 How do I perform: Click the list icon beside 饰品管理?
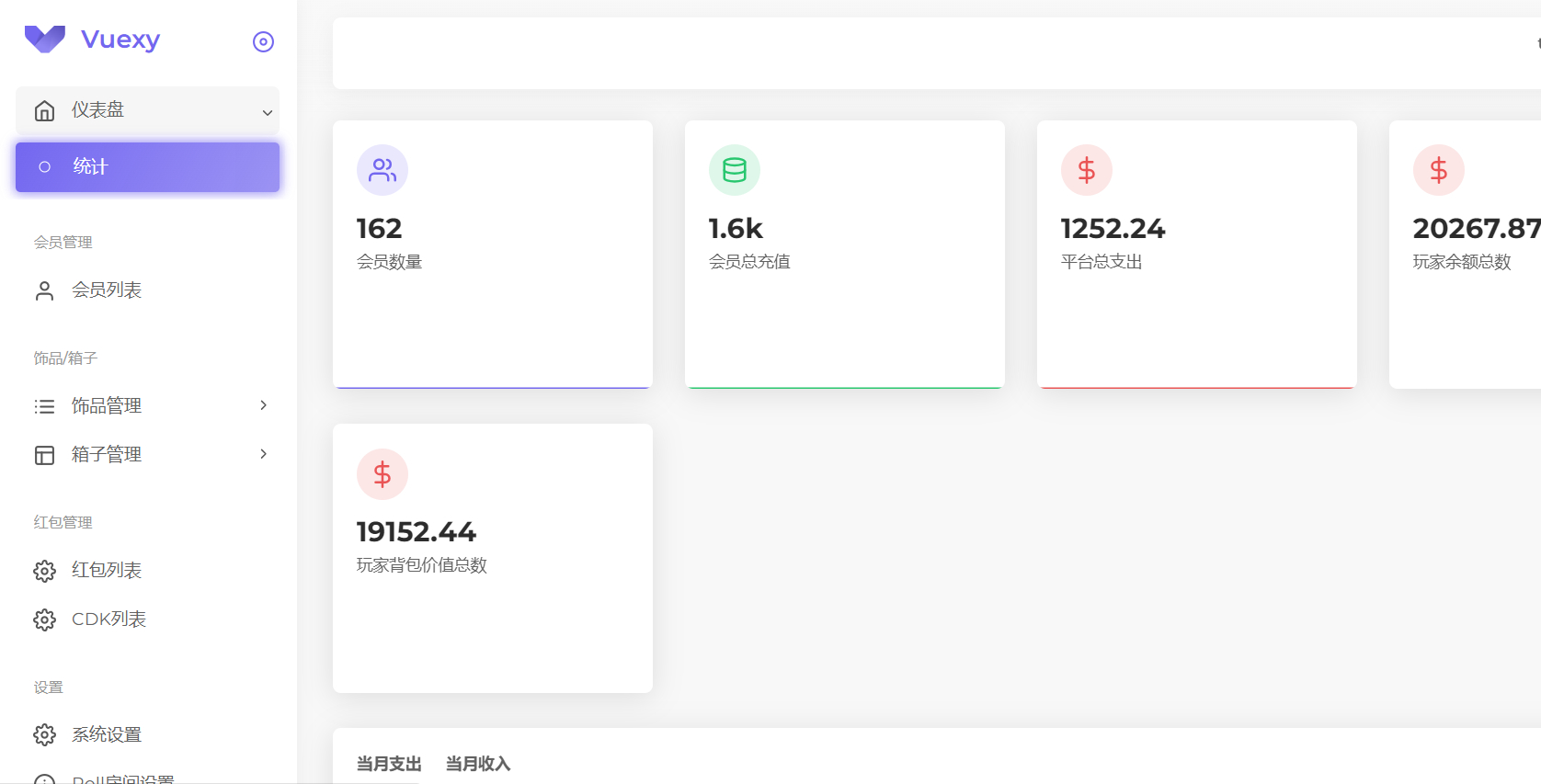click(44, 406)
